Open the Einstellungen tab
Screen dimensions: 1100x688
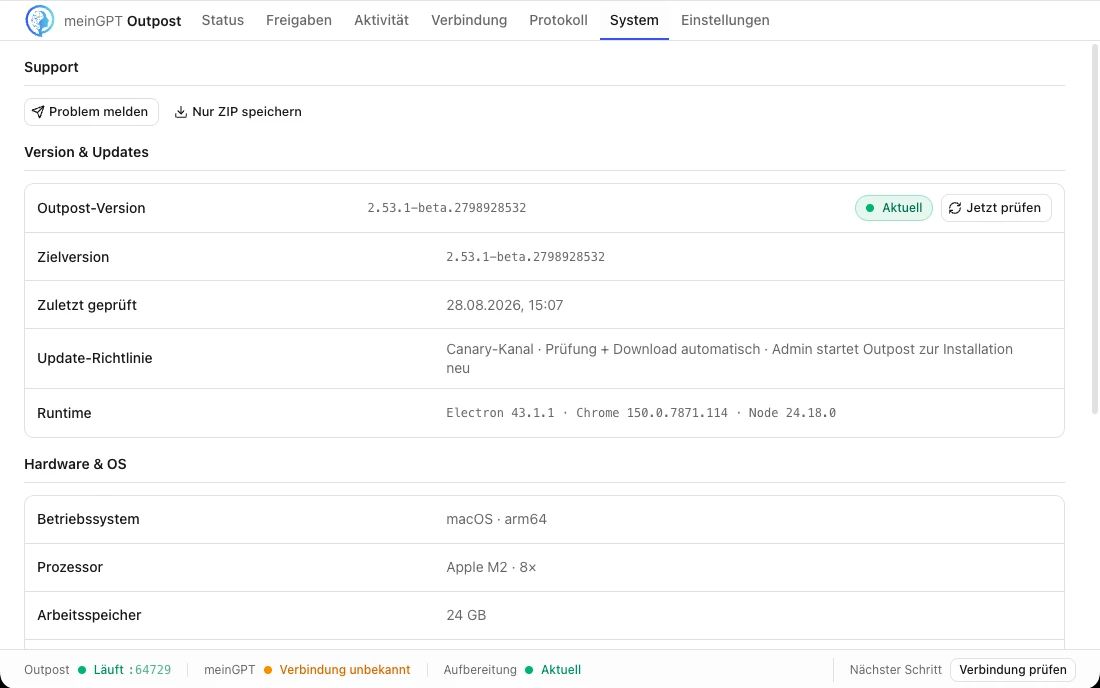(x=725, y=20)
